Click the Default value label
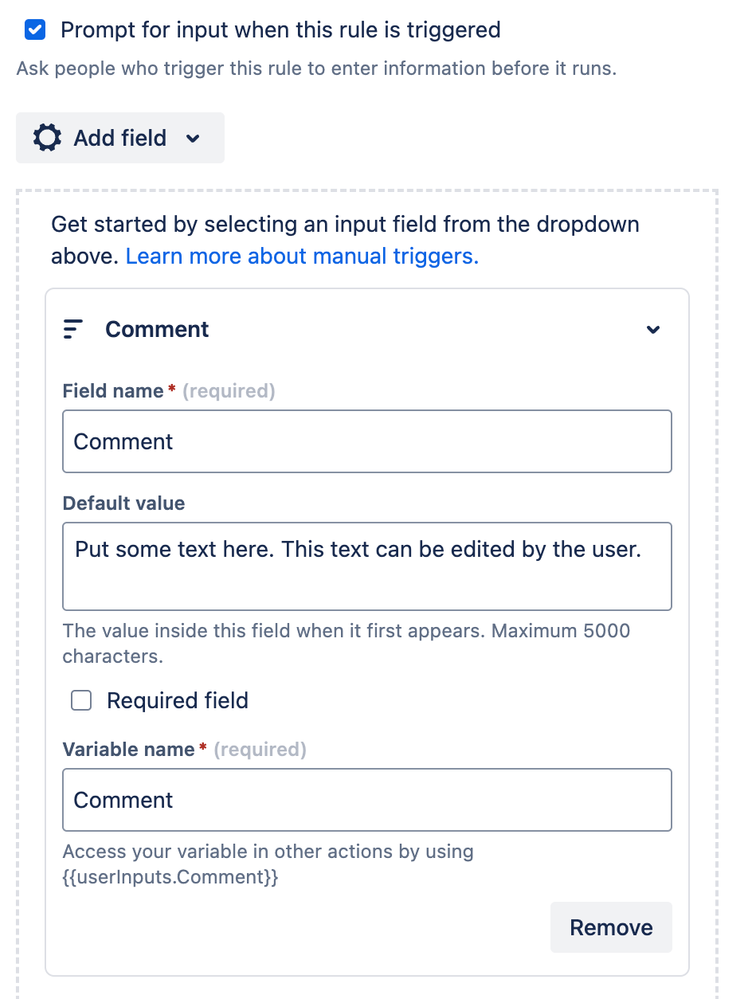 point(124,503)
